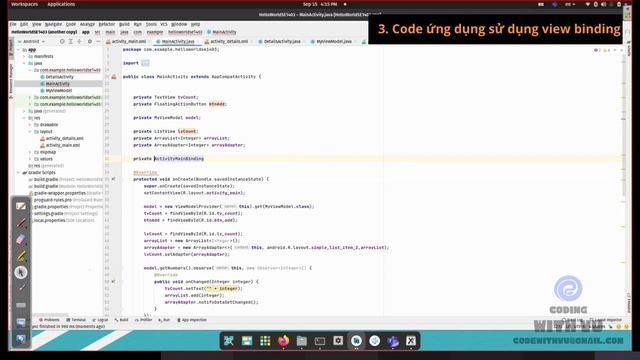Collapse the app module node
The width and height of the screenshot is (640, 360).
coord(18,50)
